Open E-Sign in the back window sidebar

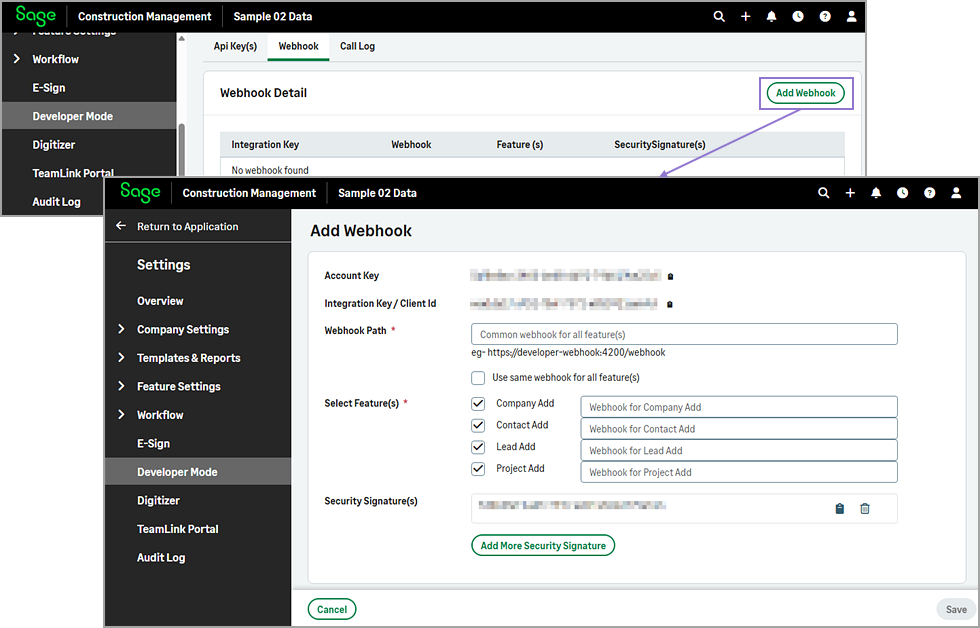coord(49,87)
